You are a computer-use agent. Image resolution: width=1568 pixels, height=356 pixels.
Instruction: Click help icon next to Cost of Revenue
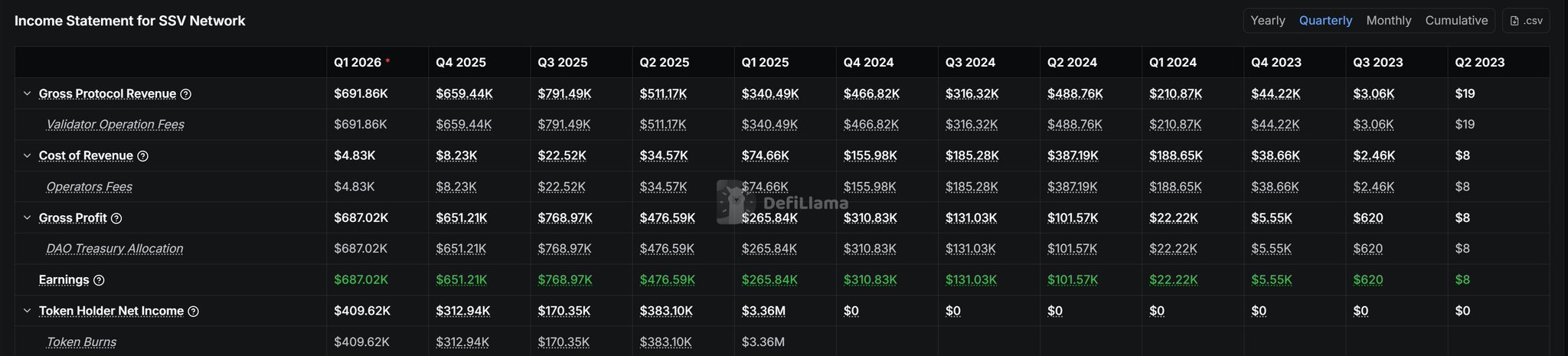[142, 156]
